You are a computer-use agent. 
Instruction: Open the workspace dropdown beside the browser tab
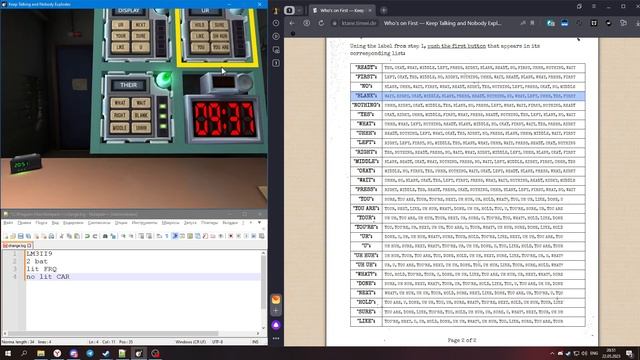pyautogui.click(x=299, y=10)
